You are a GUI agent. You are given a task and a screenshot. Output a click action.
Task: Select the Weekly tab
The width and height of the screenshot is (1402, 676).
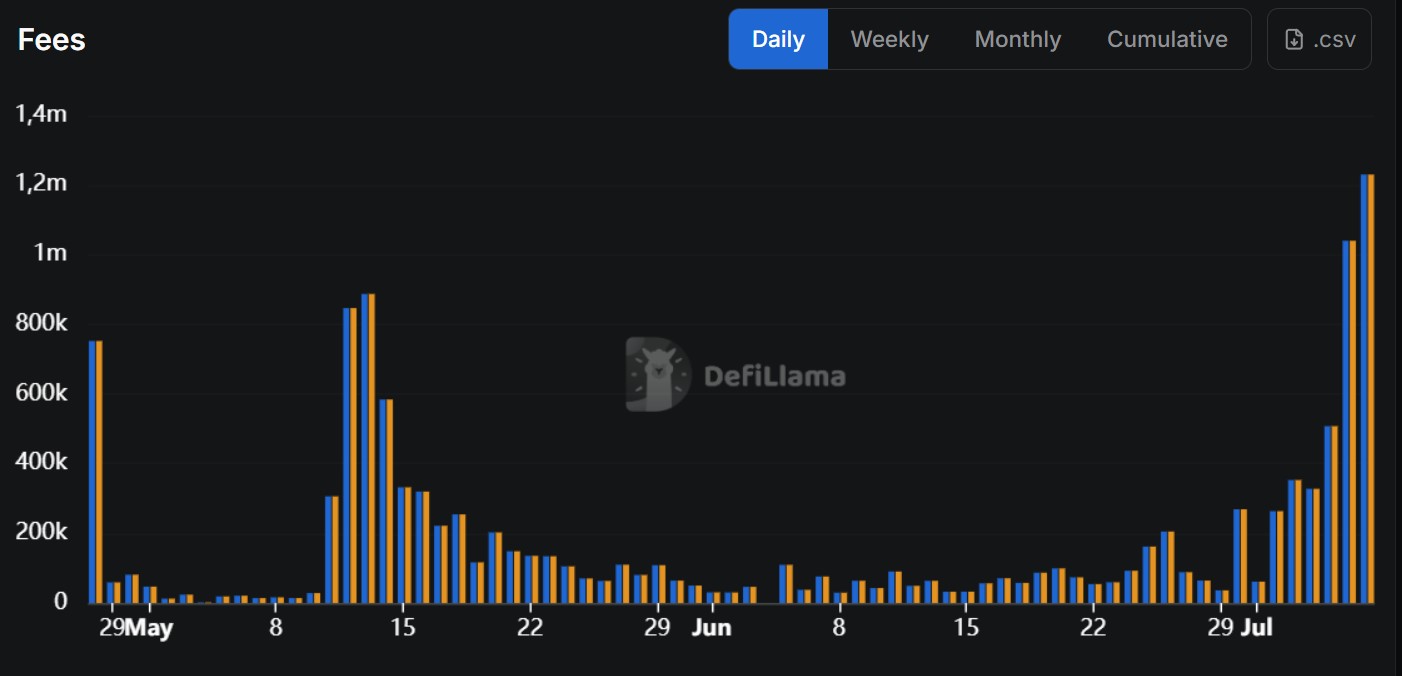point(889,40)
